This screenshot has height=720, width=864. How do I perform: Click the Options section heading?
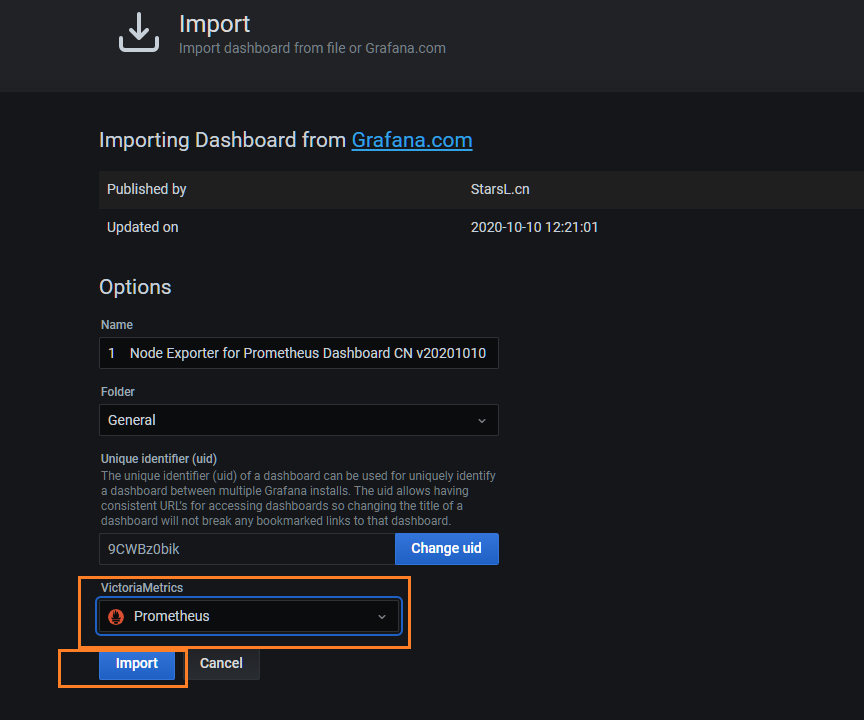(135, 287)
